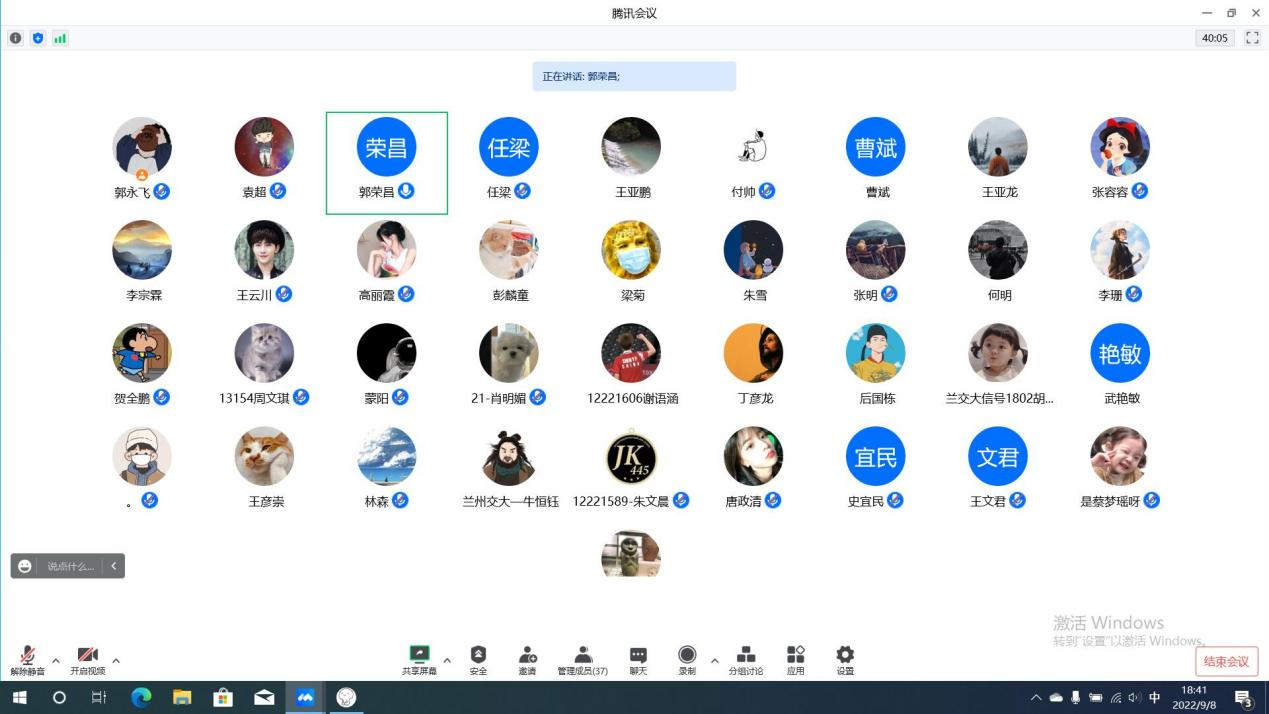
Task: Click the network signal strength icon
Action: coord(60,38)
